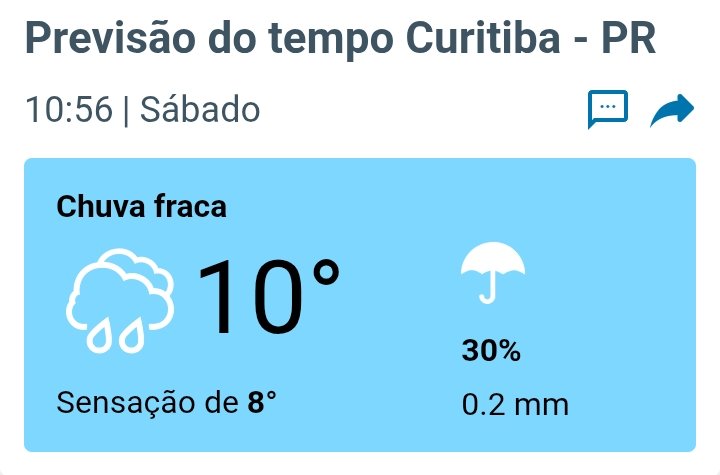Screen dimensions: 720x475
Task: Click the separator bar between time and day
Action: coord(127,110)
